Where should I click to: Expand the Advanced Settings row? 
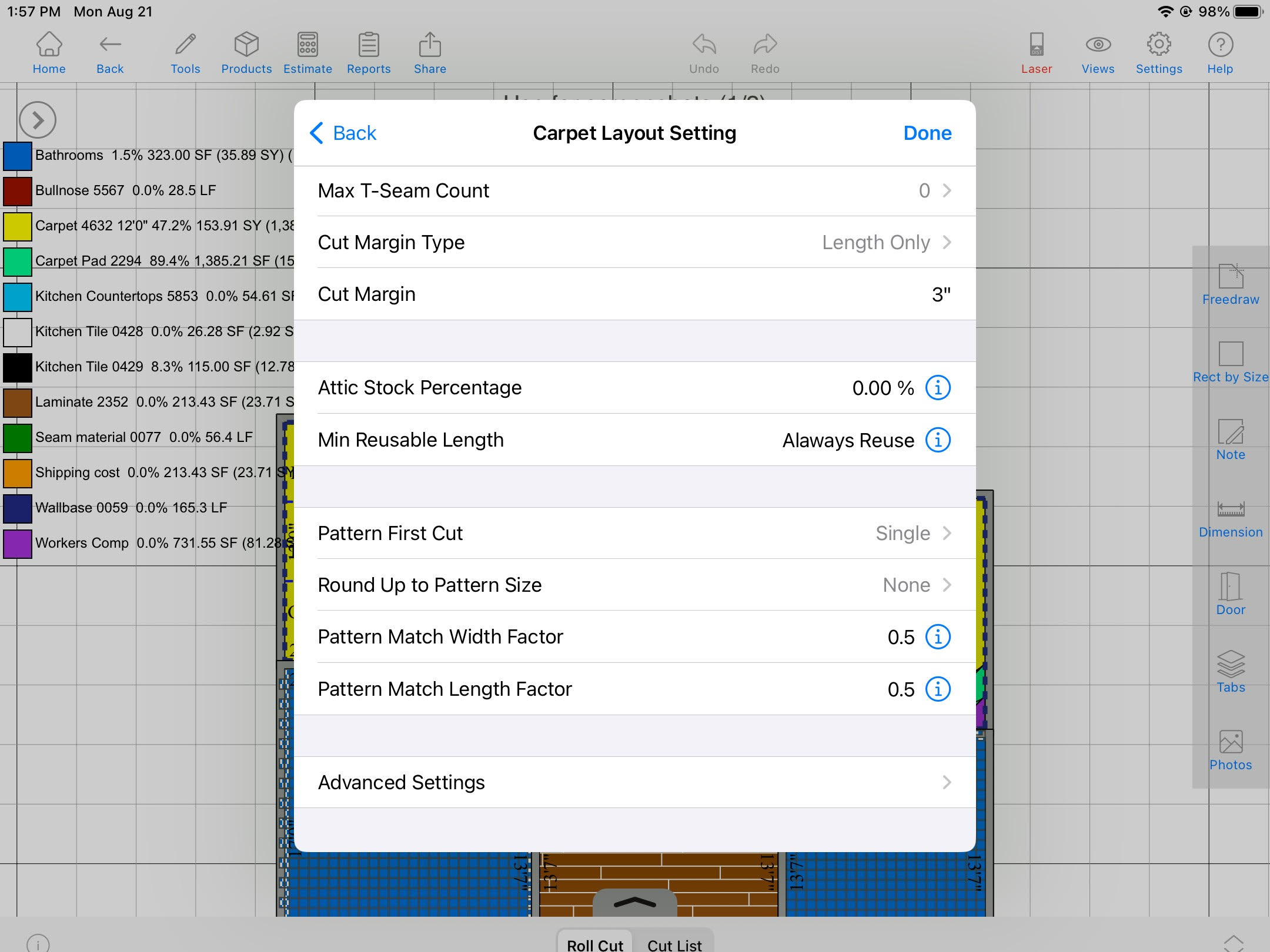coord(634,782)
